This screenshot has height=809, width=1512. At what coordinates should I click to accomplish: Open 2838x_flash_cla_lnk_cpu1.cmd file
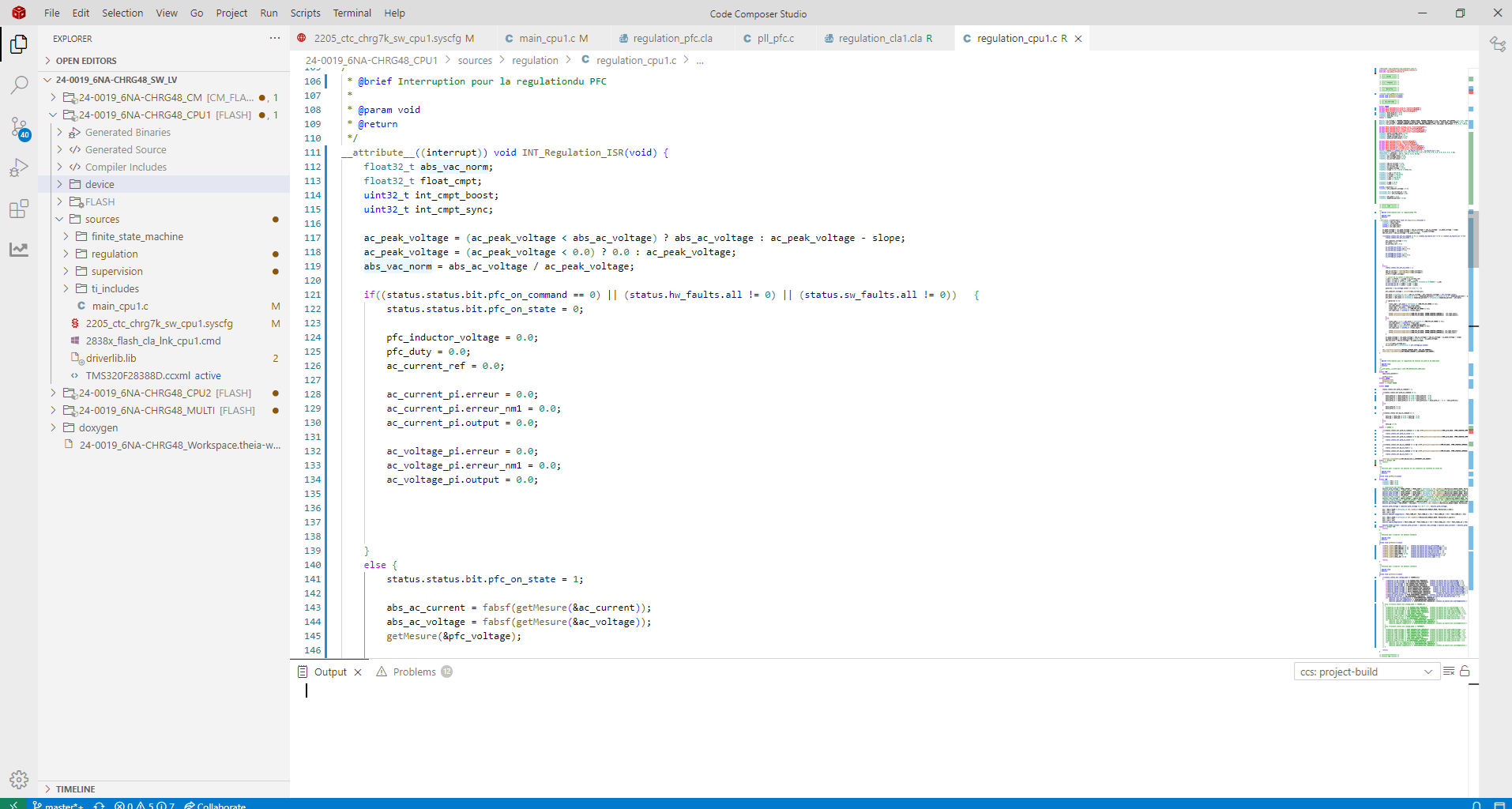click(x=164, y=341)
